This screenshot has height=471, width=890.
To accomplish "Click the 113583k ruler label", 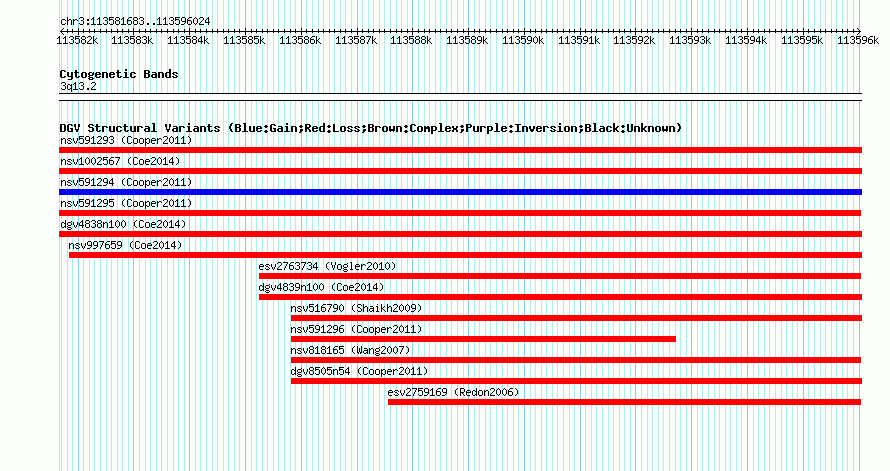I will (132, 40).
